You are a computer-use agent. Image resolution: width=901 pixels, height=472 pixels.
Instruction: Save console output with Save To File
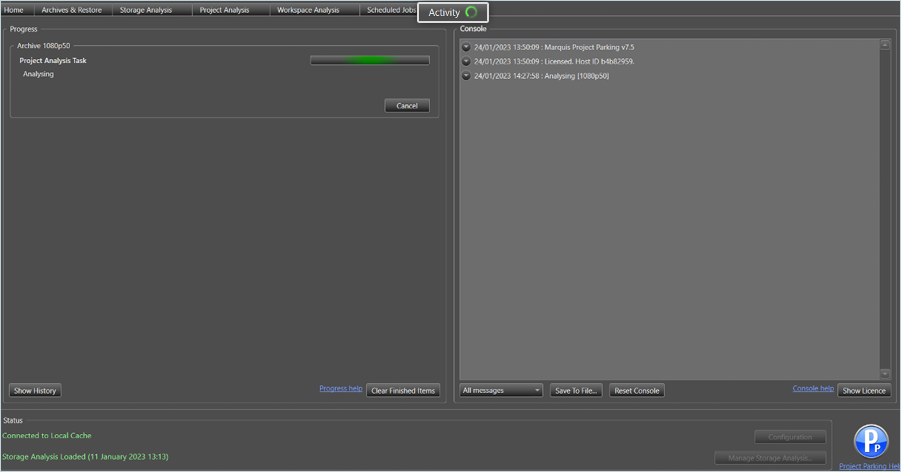pos(576,390)
